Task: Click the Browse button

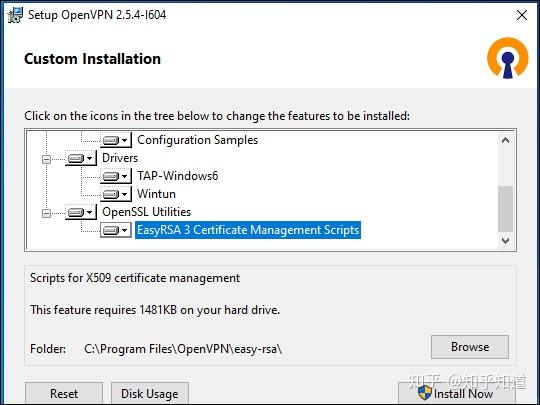Action: tap(470, 347)
